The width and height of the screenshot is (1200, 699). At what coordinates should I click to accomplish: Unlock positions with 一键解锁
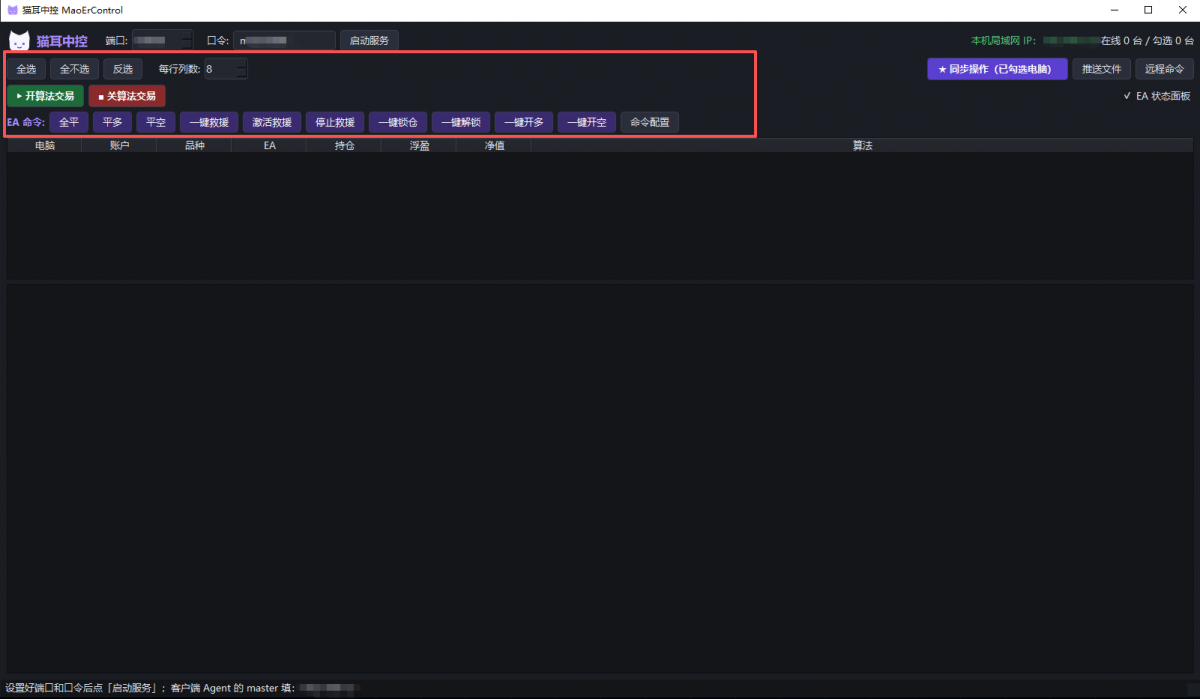(x=461, y=123)
